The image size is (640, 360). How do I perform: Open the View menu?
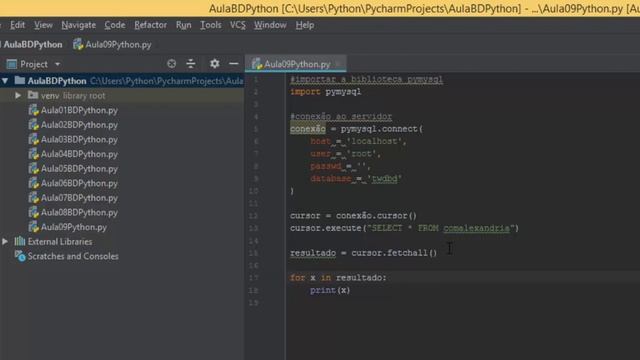tap(43, 25)
